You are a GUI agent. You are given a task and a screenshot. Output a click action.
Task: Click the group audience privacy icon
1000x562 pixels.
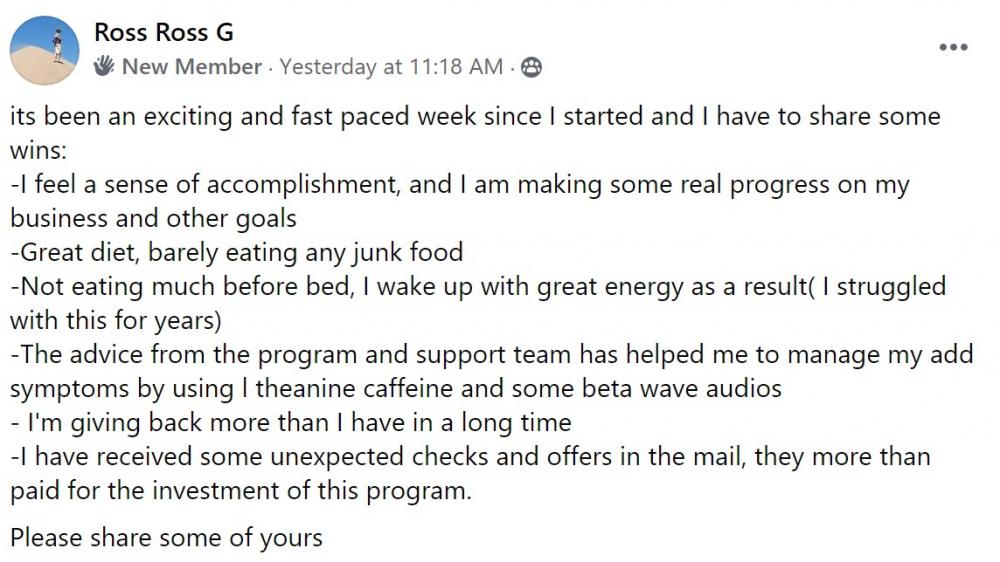point(531,67)
